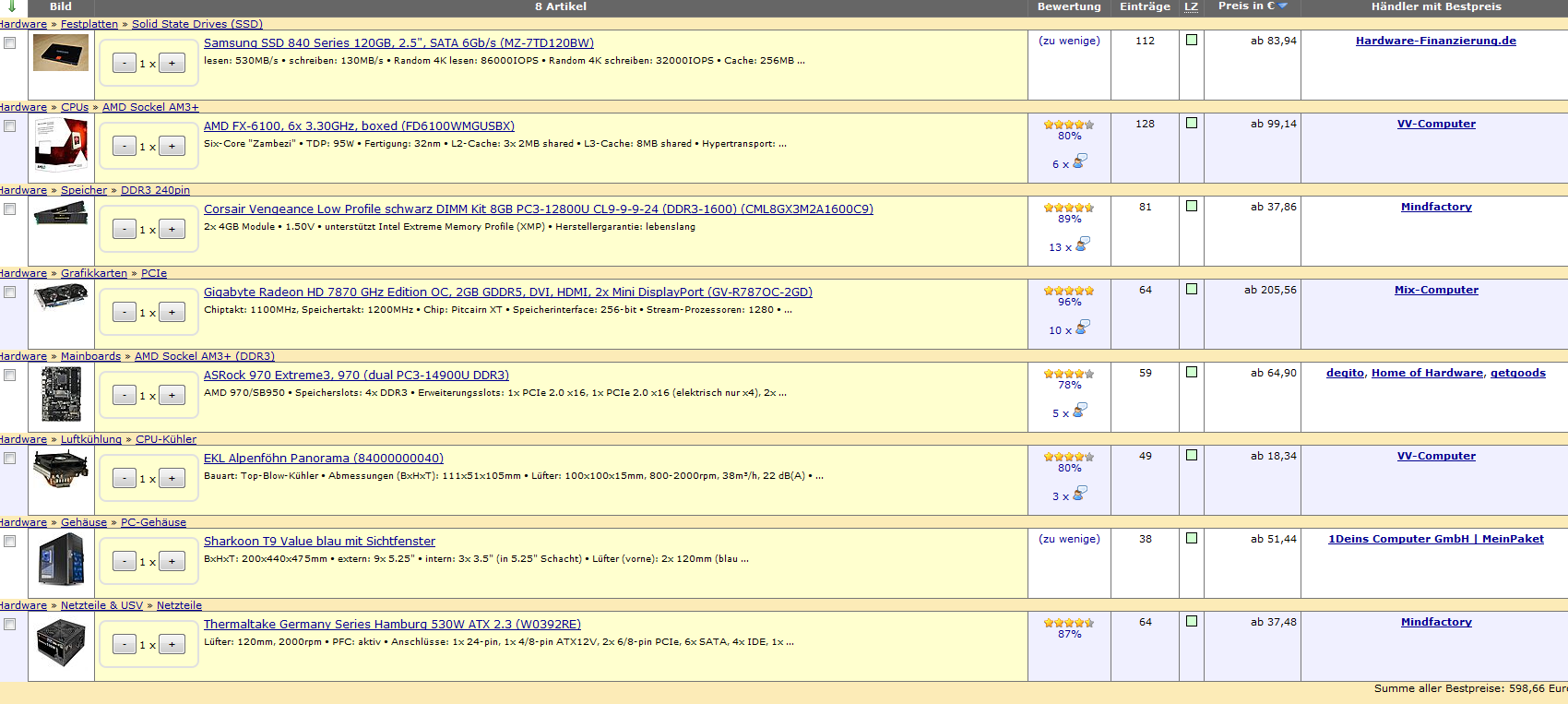This screenshot has width=1568, height=704.
Task: Open user reviews icon for Corsair Vengeance
Action: tap(1083, 245)
